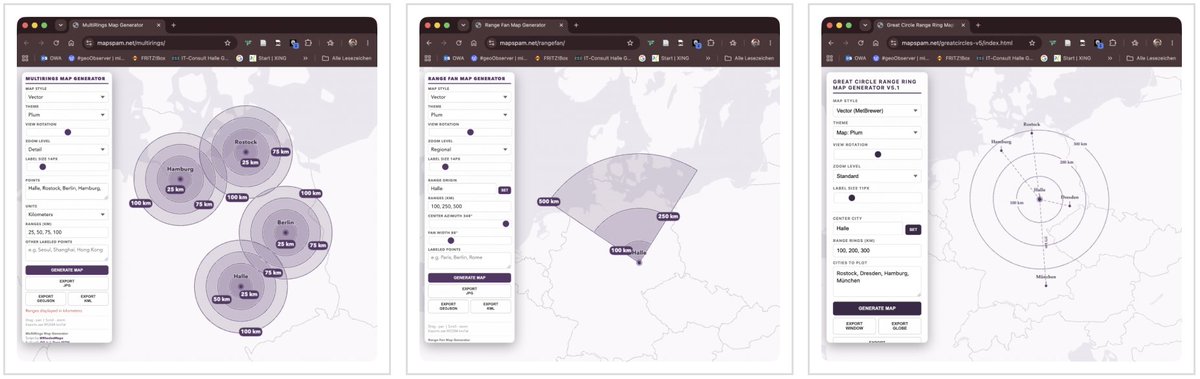Adjust Label Size slider in Great Circle panel

(x=853, y=198)
